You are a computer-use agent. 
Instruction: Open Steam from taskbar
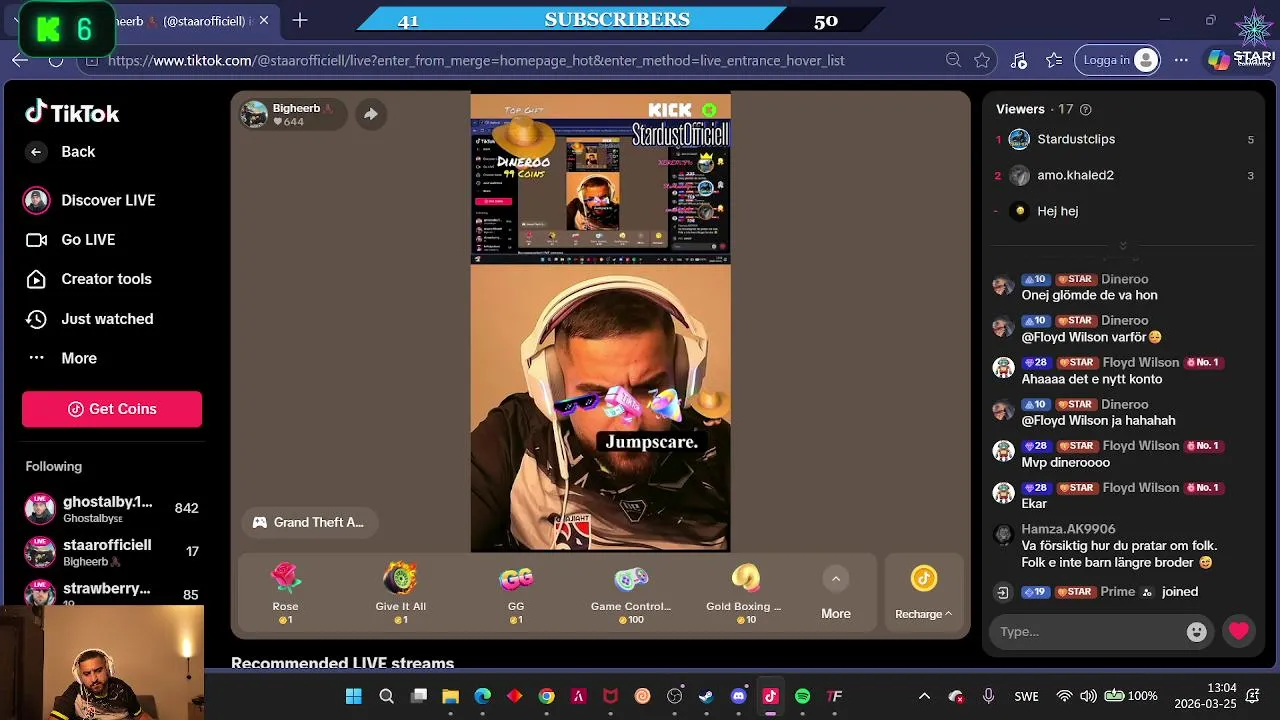coord(706,696)
